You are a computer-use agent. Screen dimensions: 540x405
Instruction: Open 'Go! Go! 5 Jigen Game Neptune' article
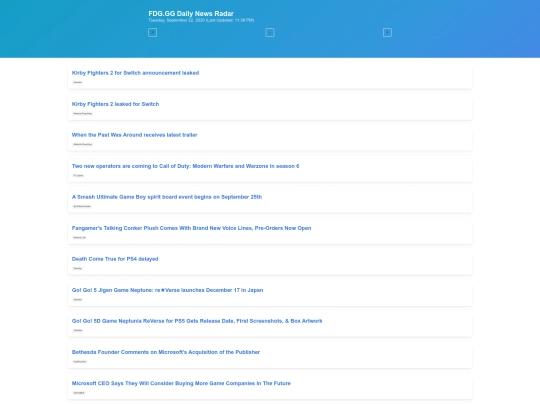tap(167, 290)
